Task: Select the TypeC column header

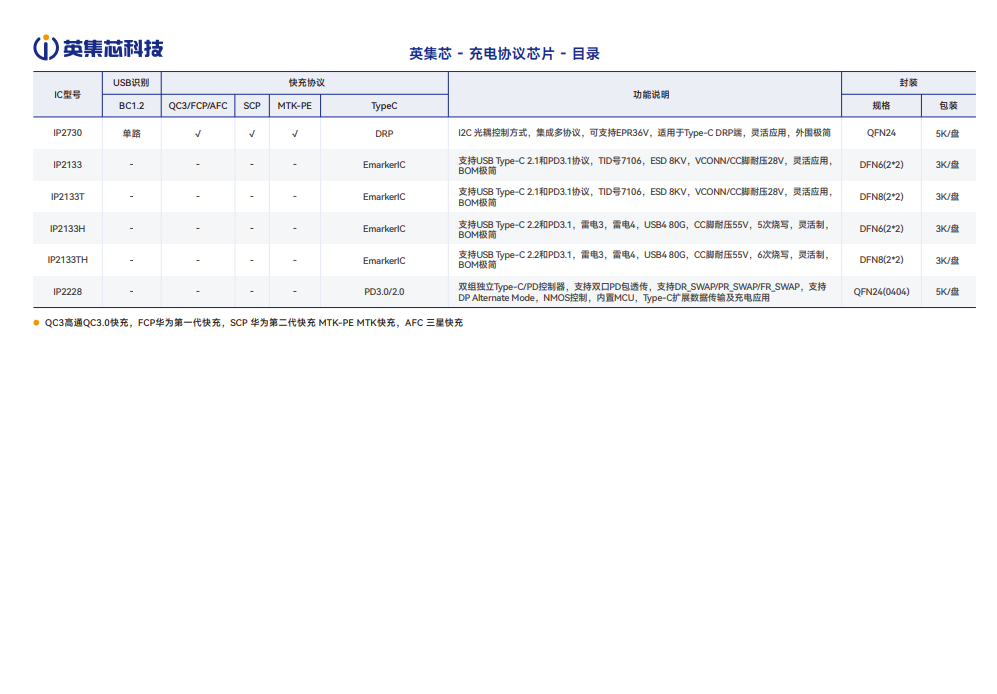Action: pyautogui.click(x=384, y=106)
